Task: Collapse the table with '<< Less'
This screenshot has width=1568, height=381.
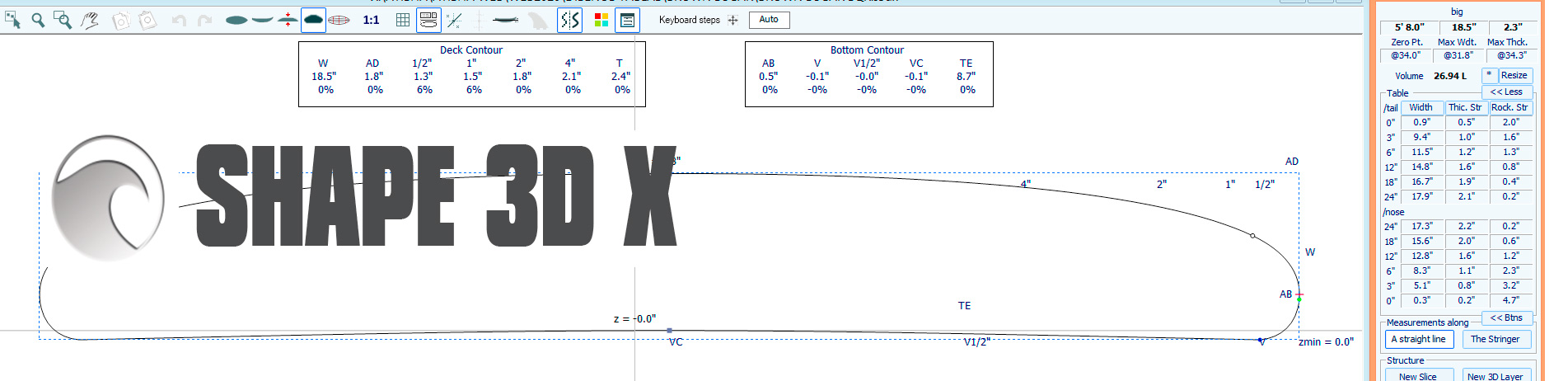Action: (1506, 92)
